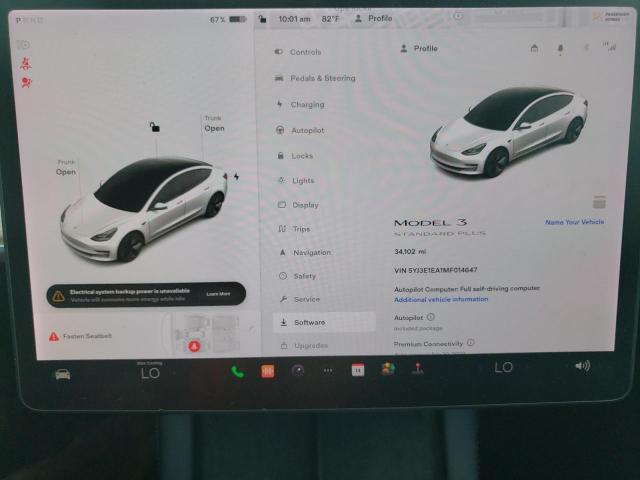Tap the unlock icon above car
Image resolution: width=640 pixels, height=480 pixels.
pyautogui.click(x=154, y=127)
